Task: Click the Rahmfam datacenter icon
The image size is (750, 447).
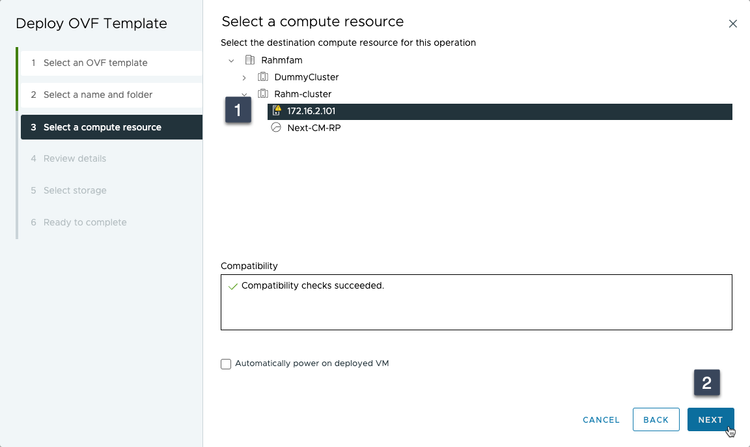Action: tap(249, 60)
